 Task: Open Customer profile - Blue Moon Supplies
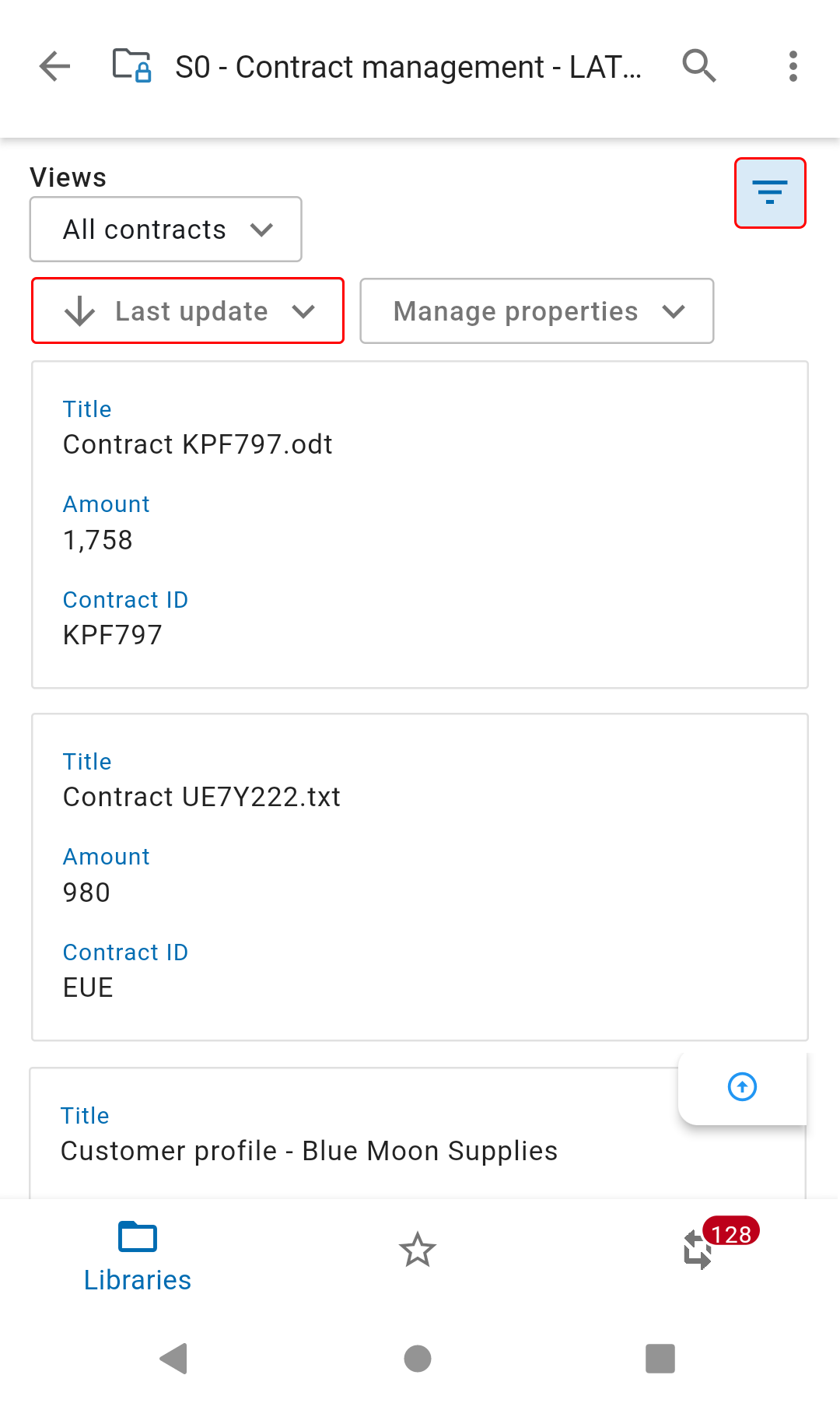[x=309, y=1151]
